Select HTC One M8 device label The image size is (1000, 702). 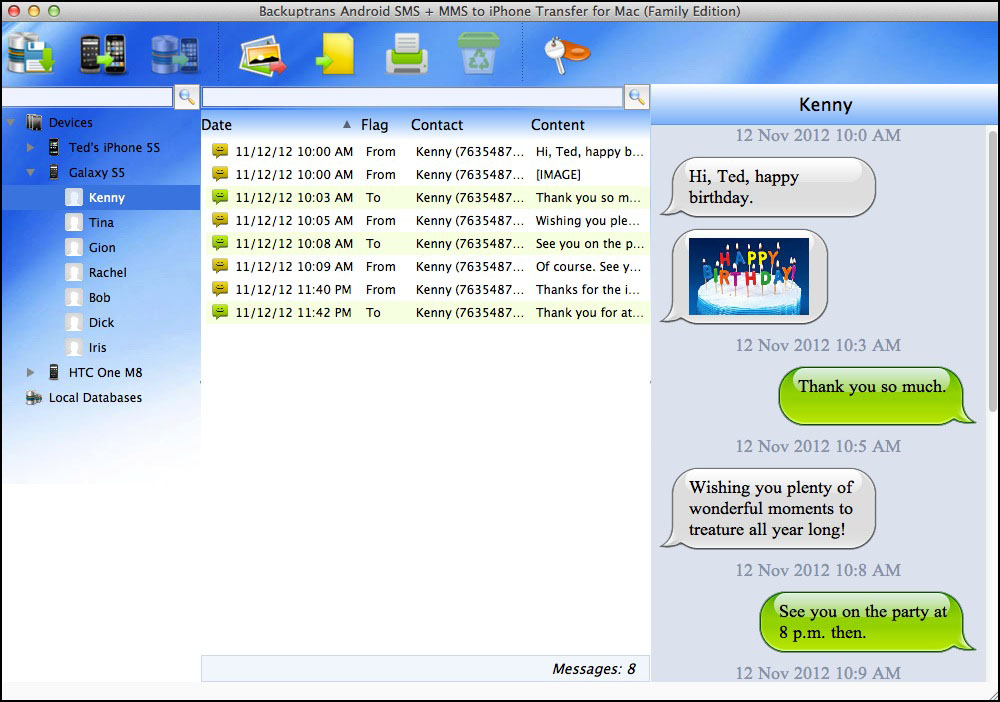click(106, 372)
